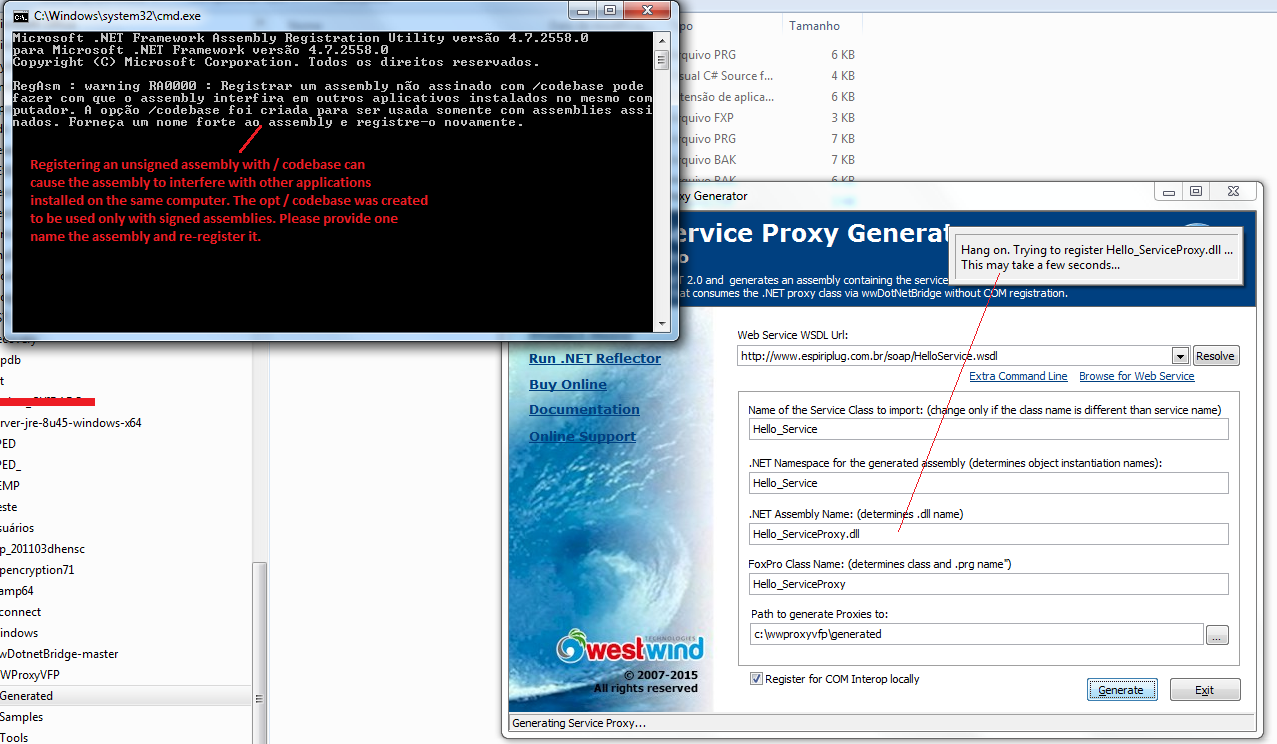Click the Web Service WSDL Url field
This screenshot has width=1277, height=744.
point(954,356)
